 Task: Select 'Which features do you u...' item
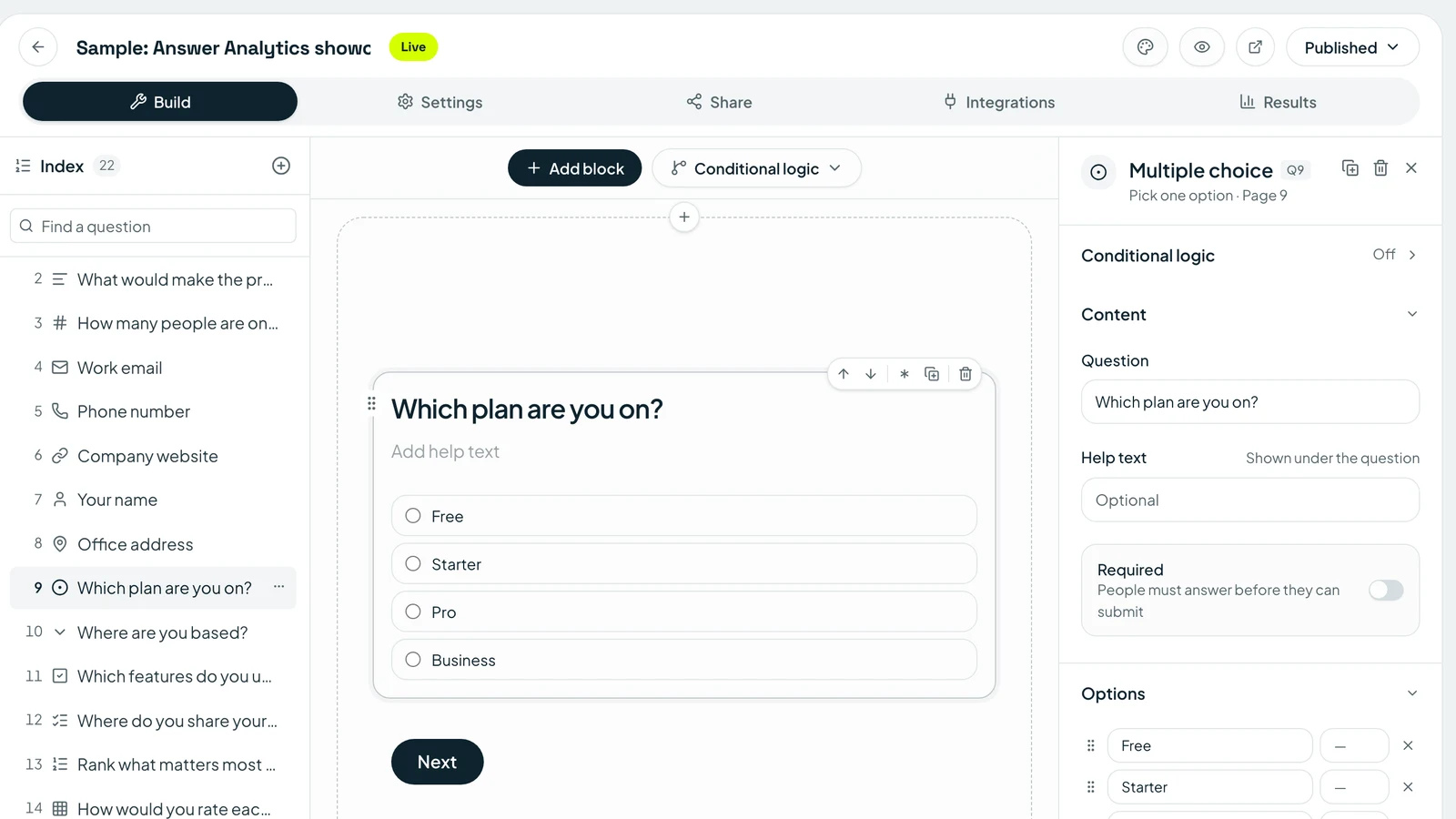click(x=153, y=676)
